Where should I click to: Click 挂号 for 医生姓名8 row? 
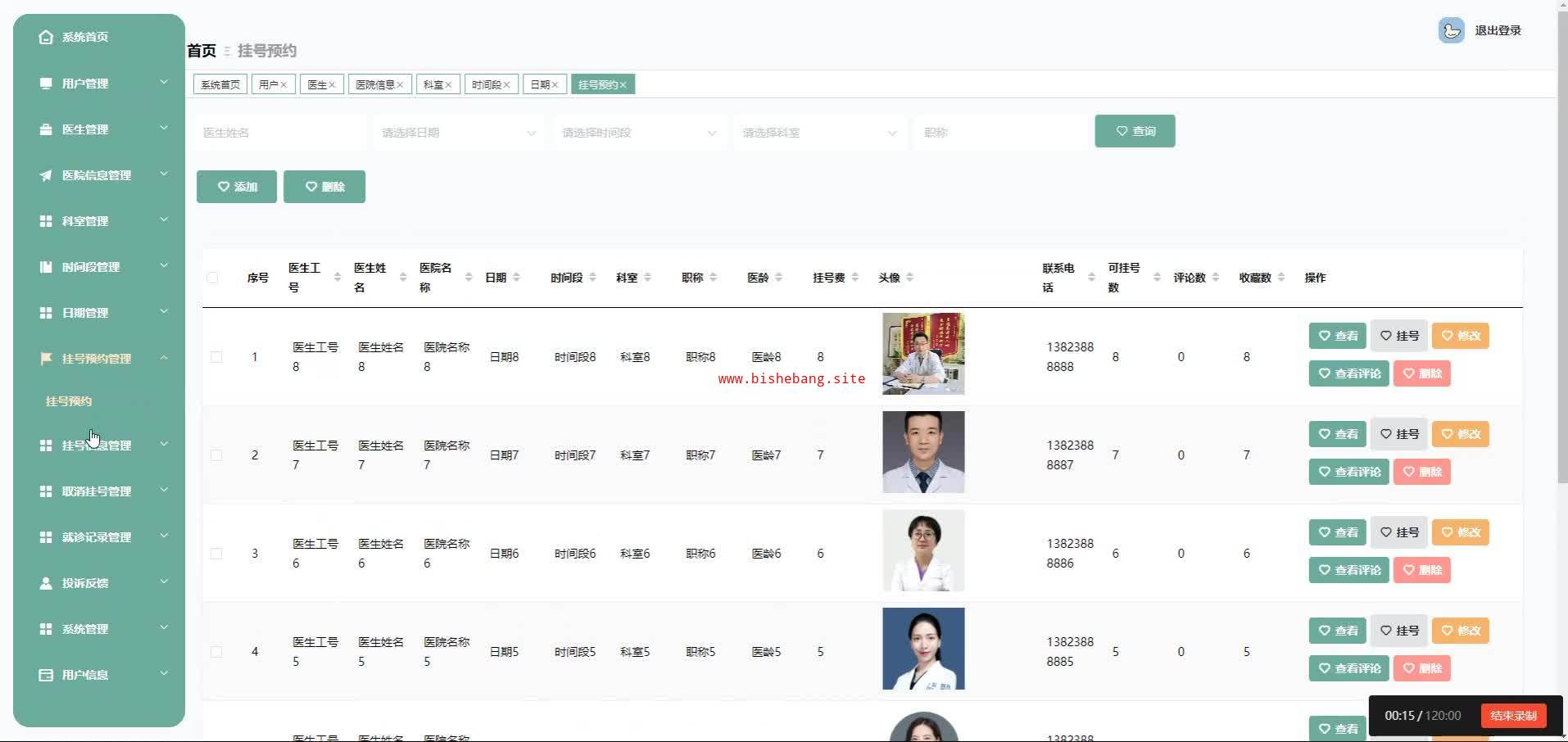(x=1399, y=336)
